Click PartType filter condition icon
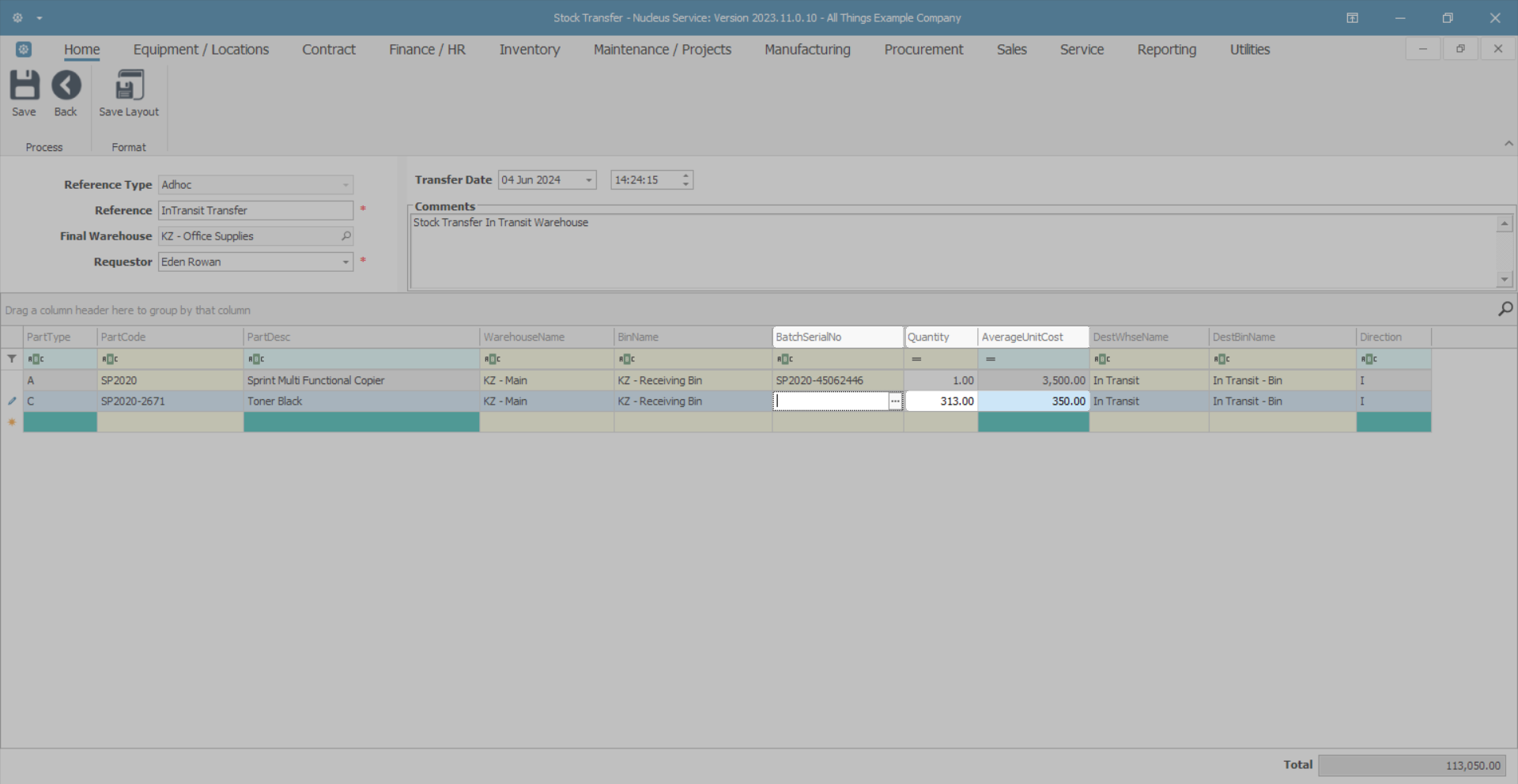The height and width of the screenshot is (784, 1518). tap(36, 359)
